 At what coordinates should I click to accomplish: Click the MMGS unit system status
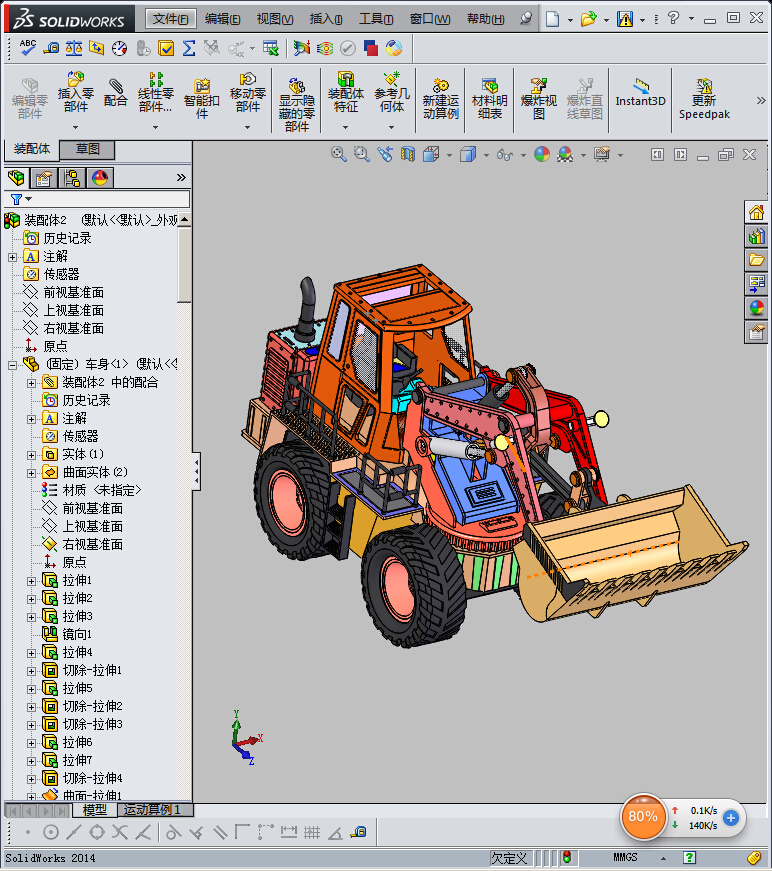(625, 857)
